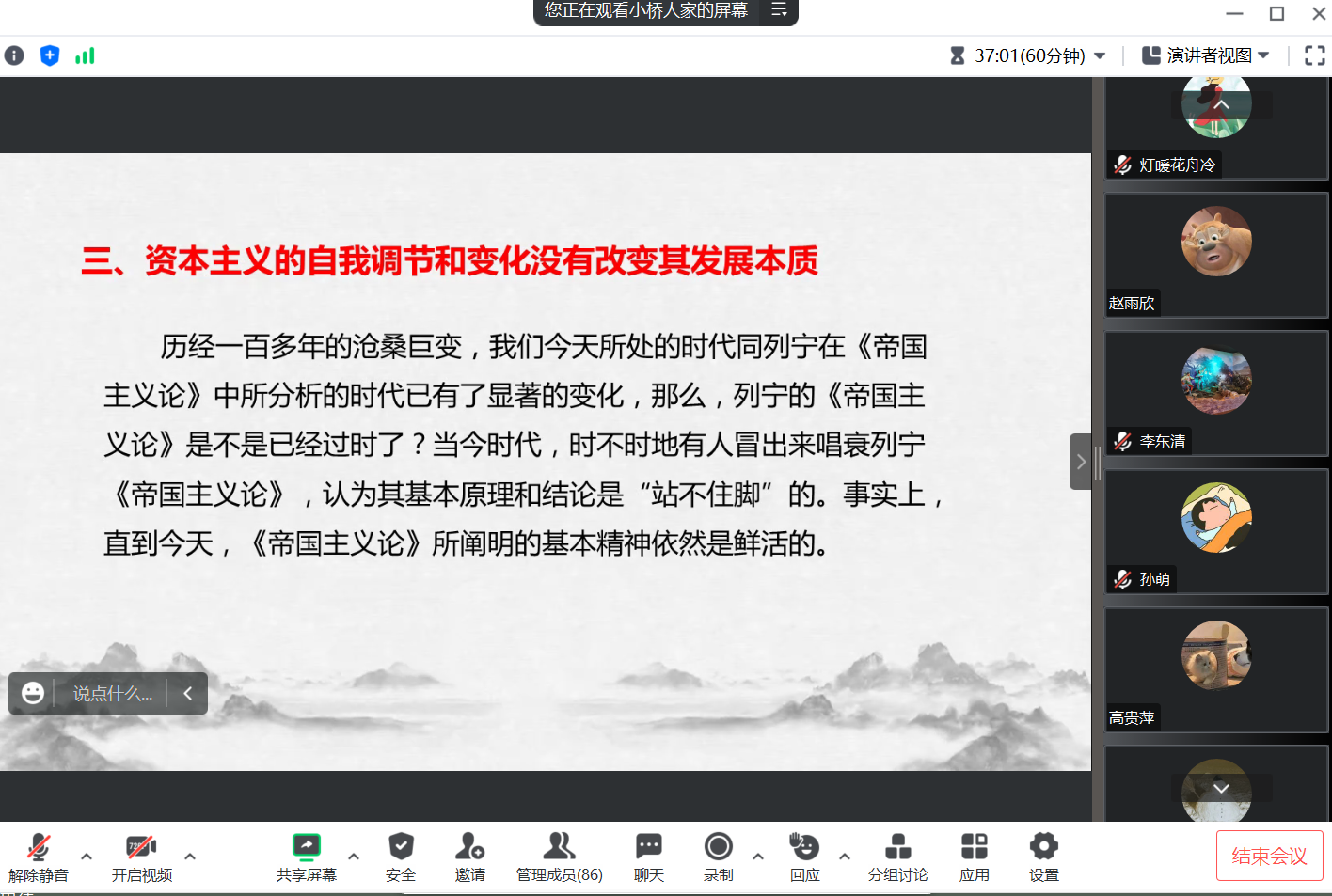Click the smiley emoji button near the chat bar
This screenshot has width=1332, height=896.
[35, 693]
